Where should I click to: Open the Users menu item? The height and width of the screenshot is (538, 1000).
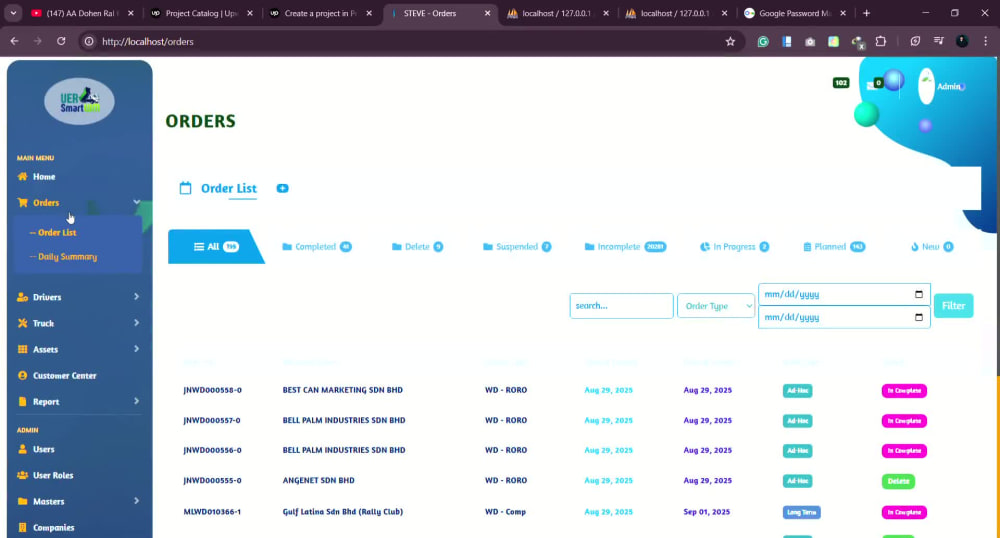click(43, 449)
